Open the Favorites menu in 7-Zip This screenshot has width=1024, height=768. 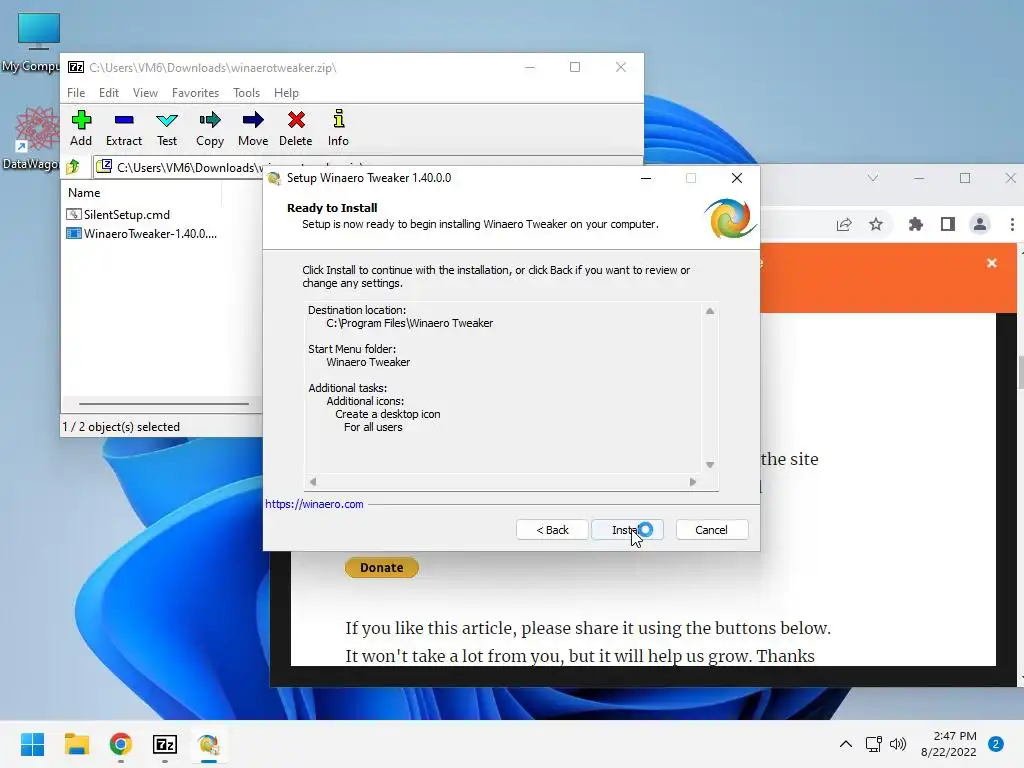pos(195,93)
